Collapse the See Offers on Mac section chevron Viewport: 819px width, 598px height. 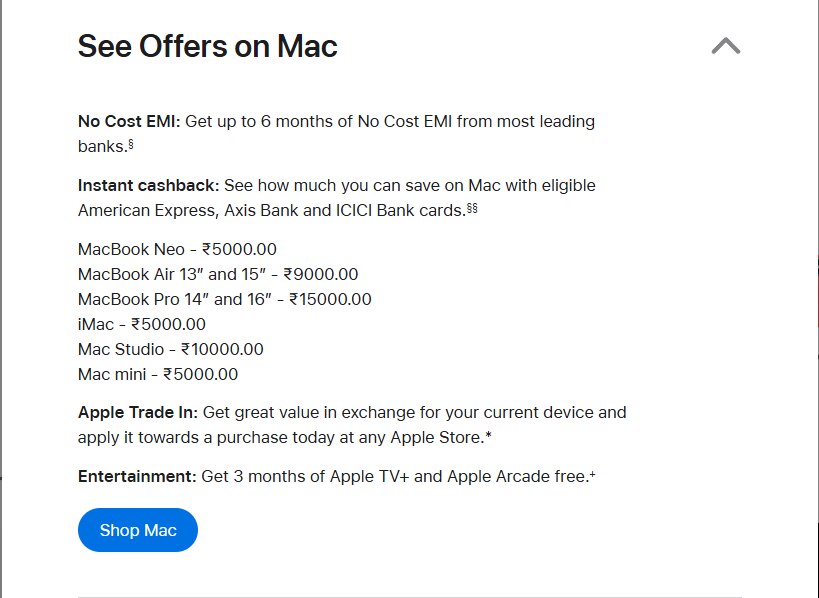click(726, 45)
